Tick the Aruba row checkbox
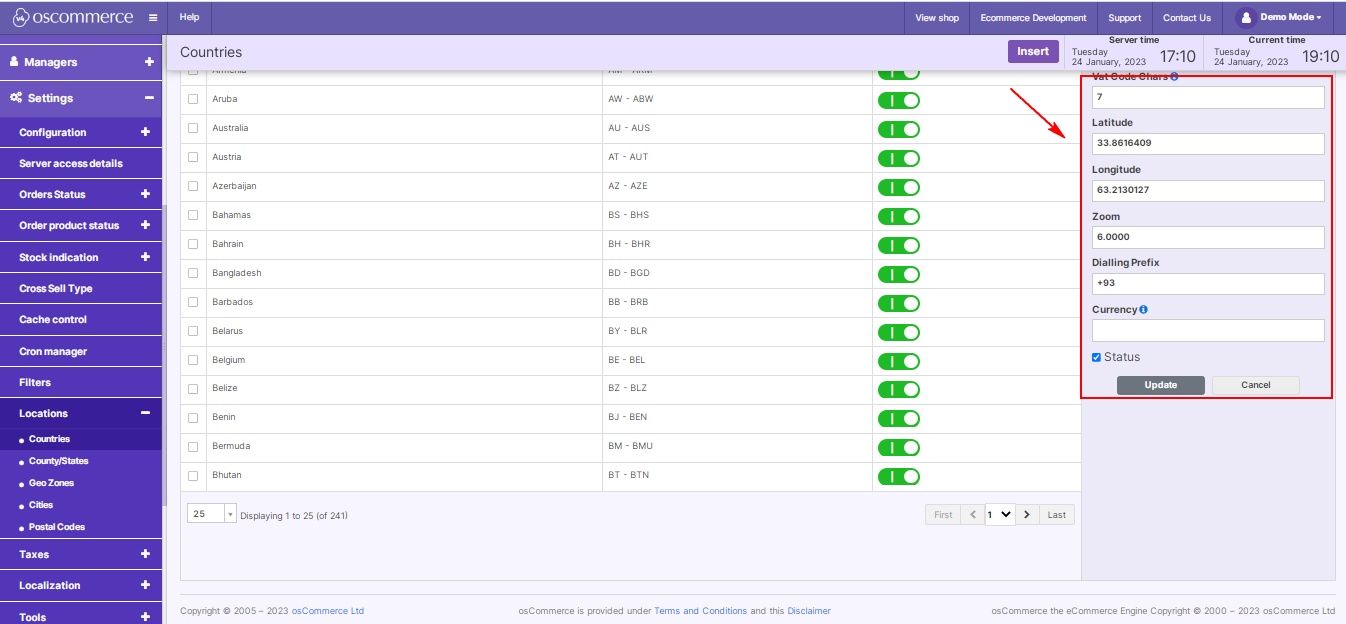The image size is (1346, 624). pyautogui.click(x=193, y=100)
